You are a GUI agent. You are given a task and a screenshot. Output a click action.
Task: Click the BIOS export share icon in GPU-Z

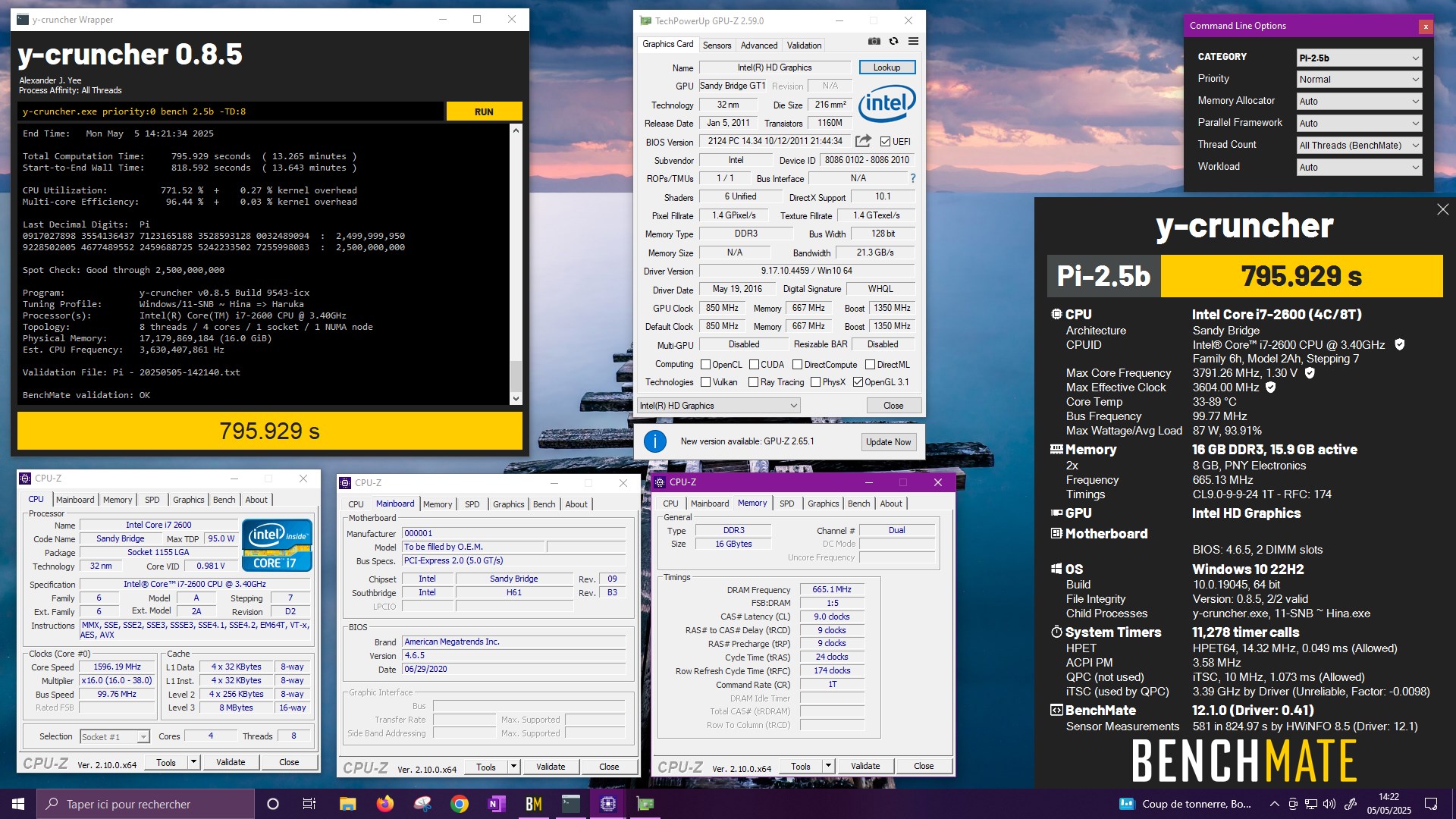click(x=863, y=141)
